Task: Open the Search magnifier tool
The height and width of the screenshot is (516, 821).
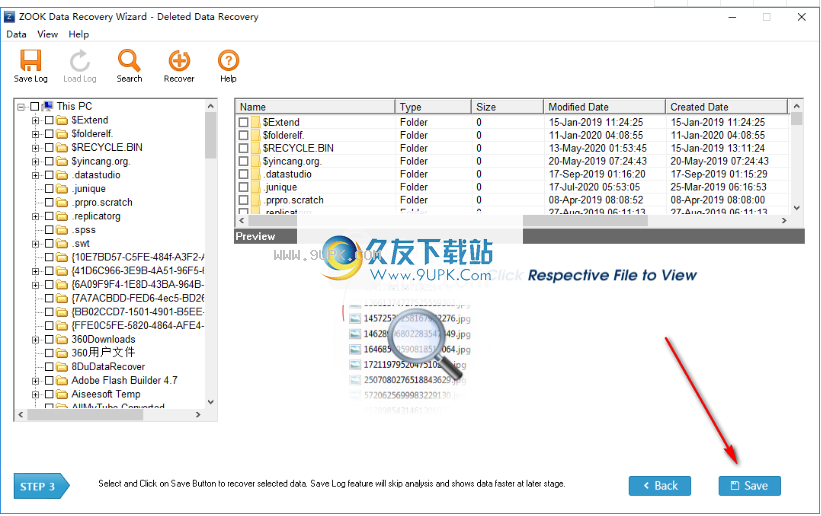Action: point(129,61)
